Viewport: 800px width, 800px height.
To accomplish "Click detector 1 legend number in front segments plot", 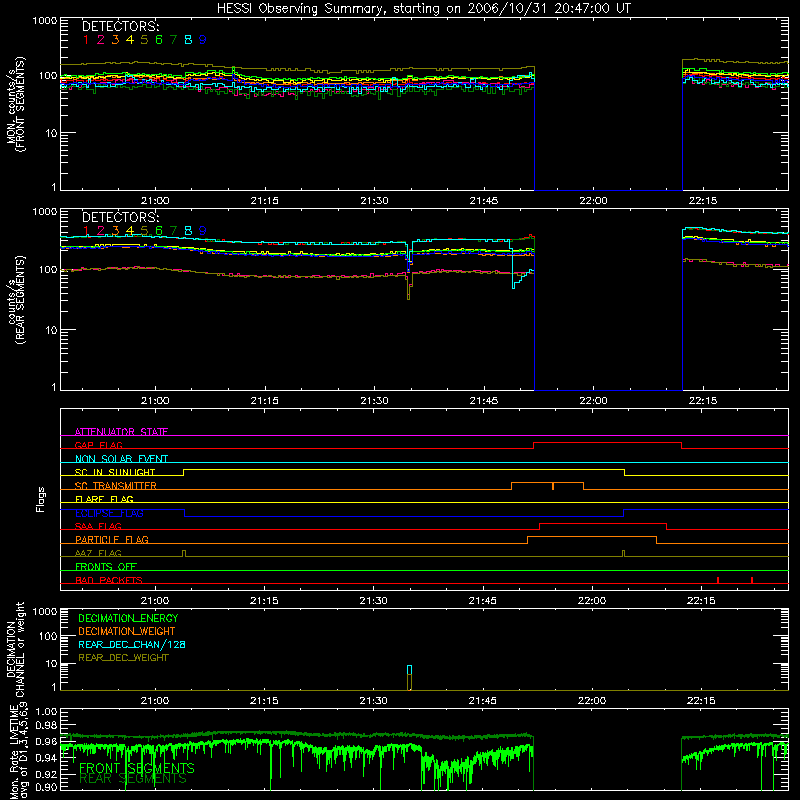I will pyautogui.click(x=86, y=40).
